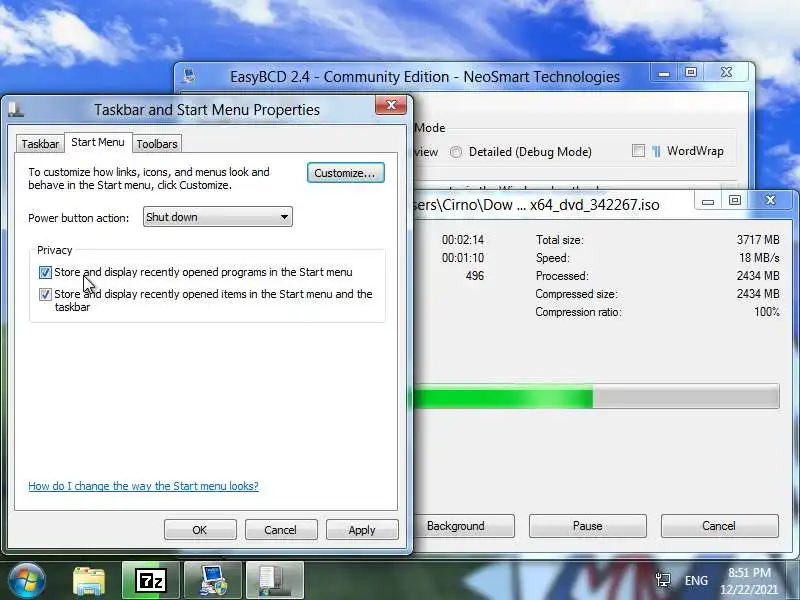Open the Toolbars tab
800x600 pixels.
(x=157, y=144)
